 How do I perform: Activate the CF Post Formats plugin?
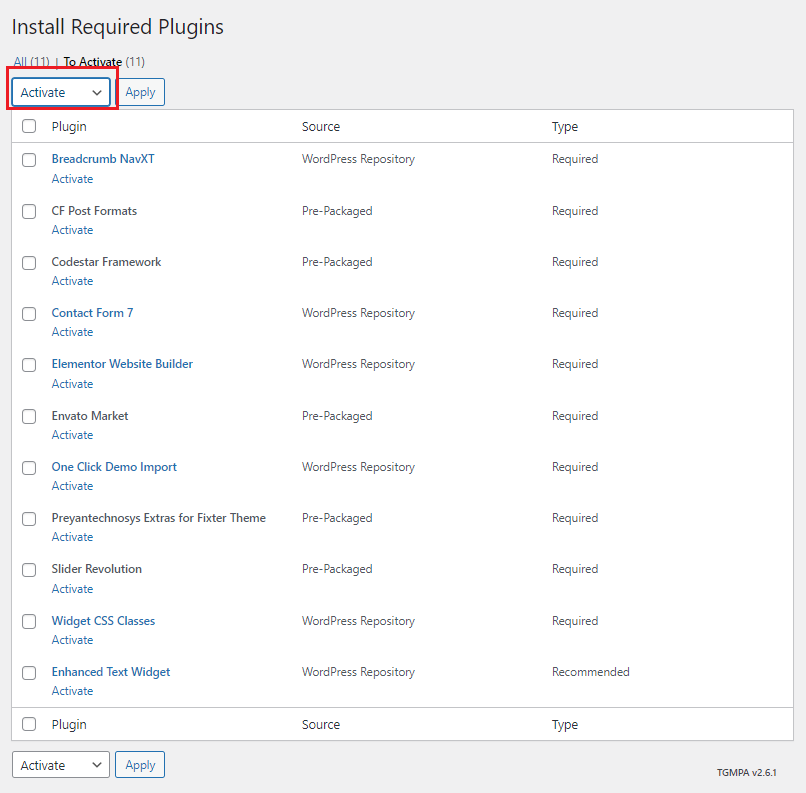pos(72,230)
